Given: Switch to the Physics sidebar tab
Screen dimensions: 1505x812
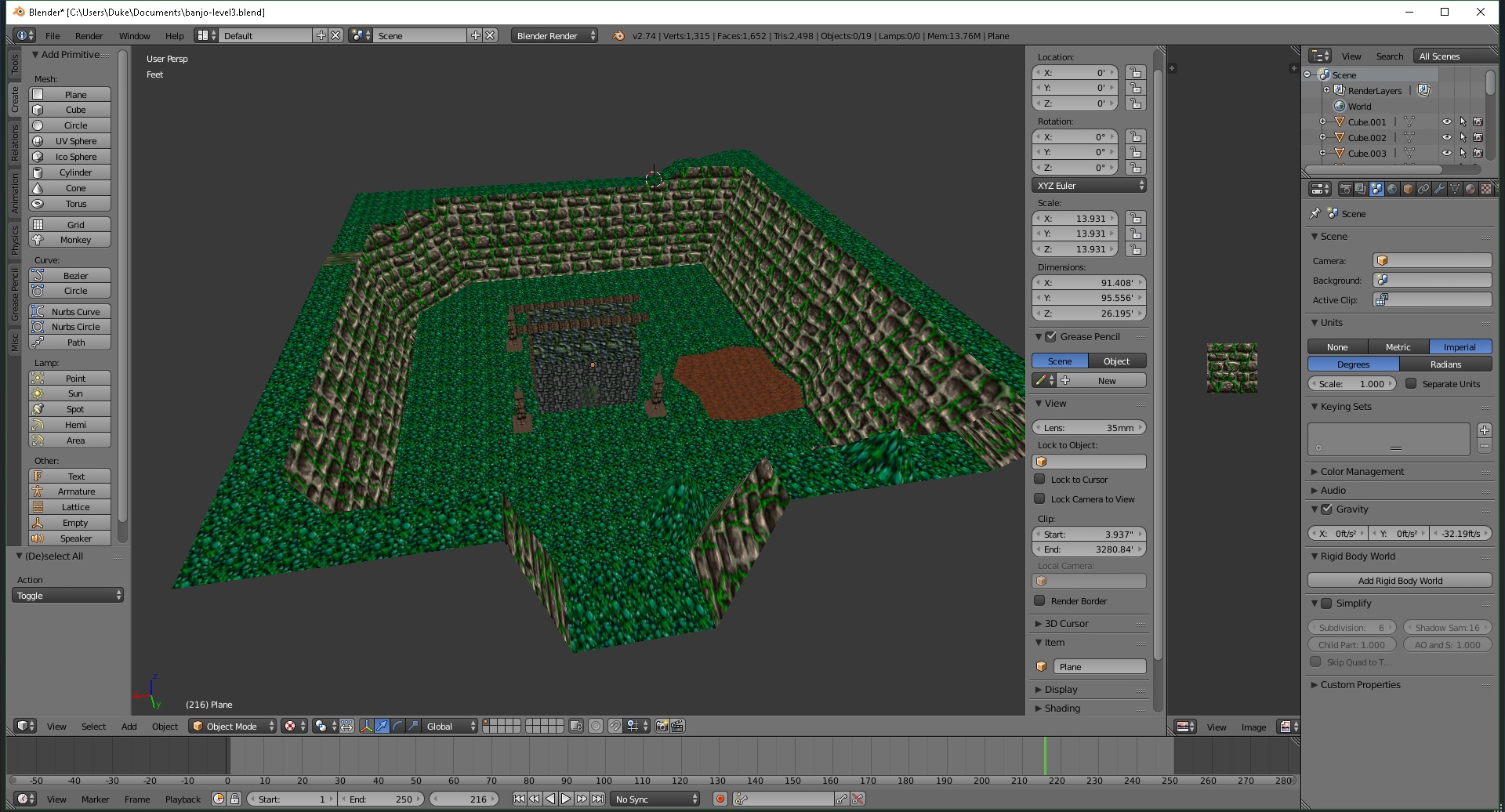Looking at the screenshot, I should click(14, 241).
